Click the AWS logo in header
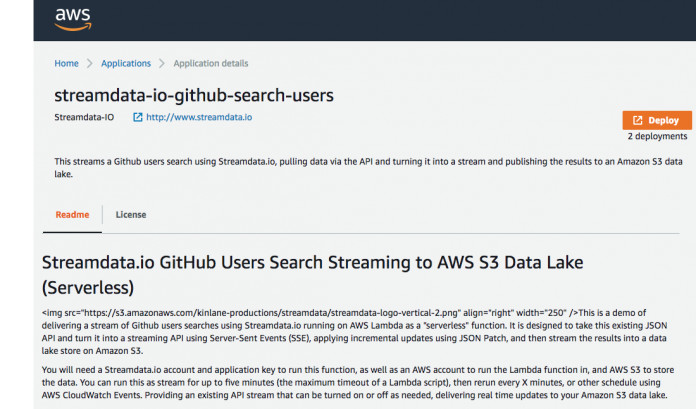 (73, 19)
